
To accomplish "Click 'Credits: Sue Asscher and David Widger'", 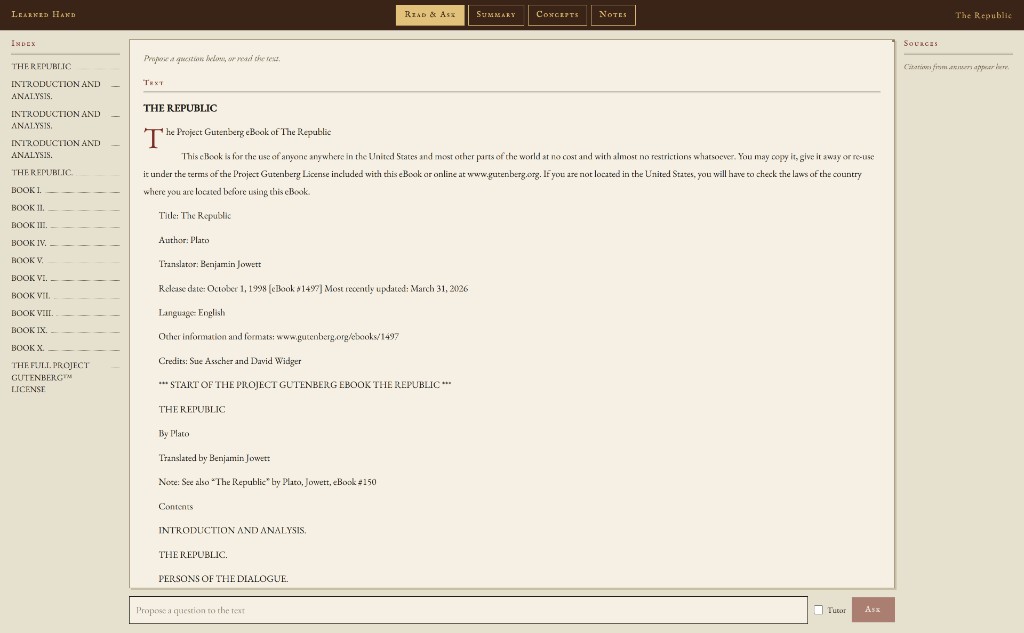I will 229,361.
